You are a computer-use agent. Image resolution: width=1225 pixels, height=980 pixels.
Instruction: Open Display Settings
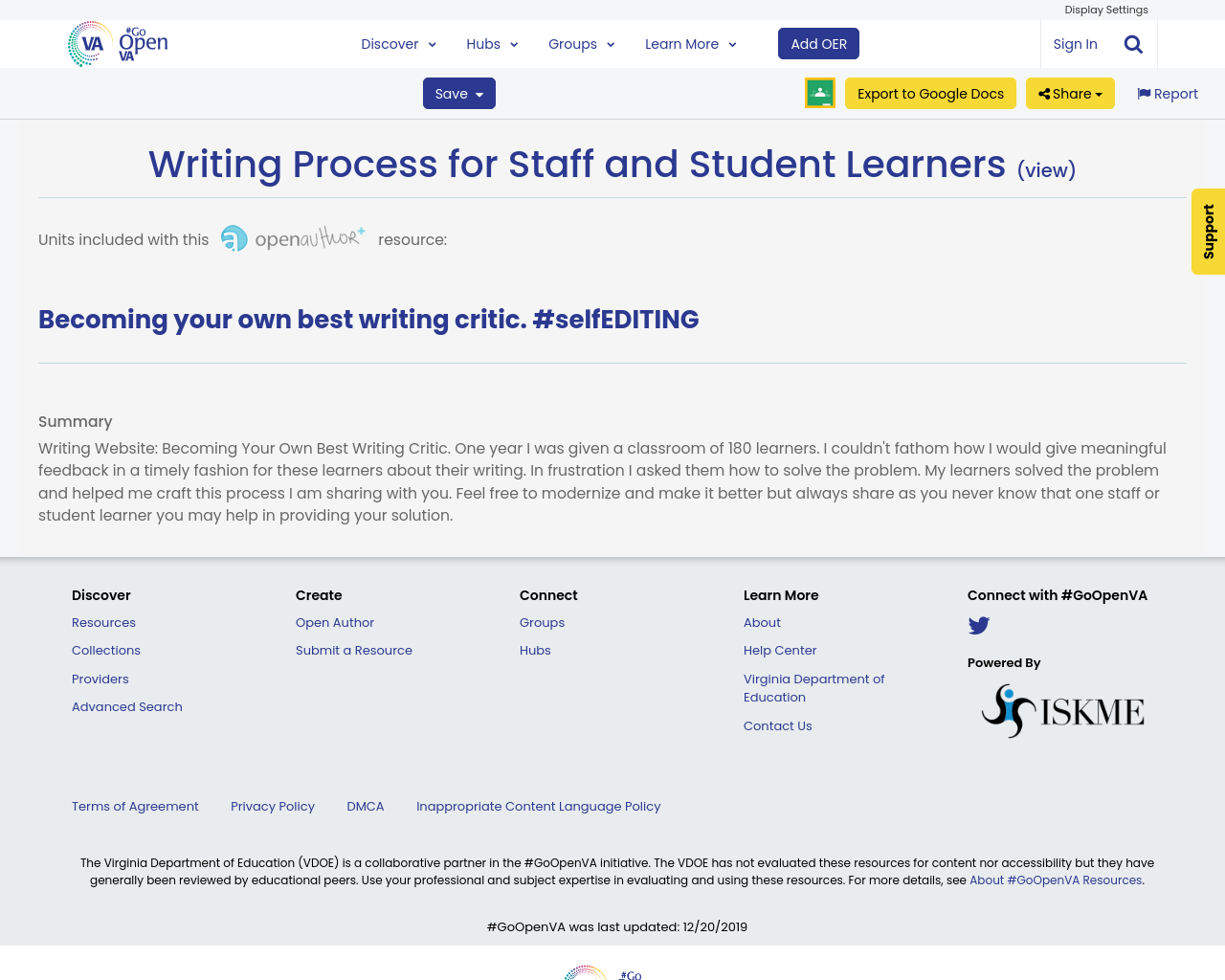pos(1106,9)
